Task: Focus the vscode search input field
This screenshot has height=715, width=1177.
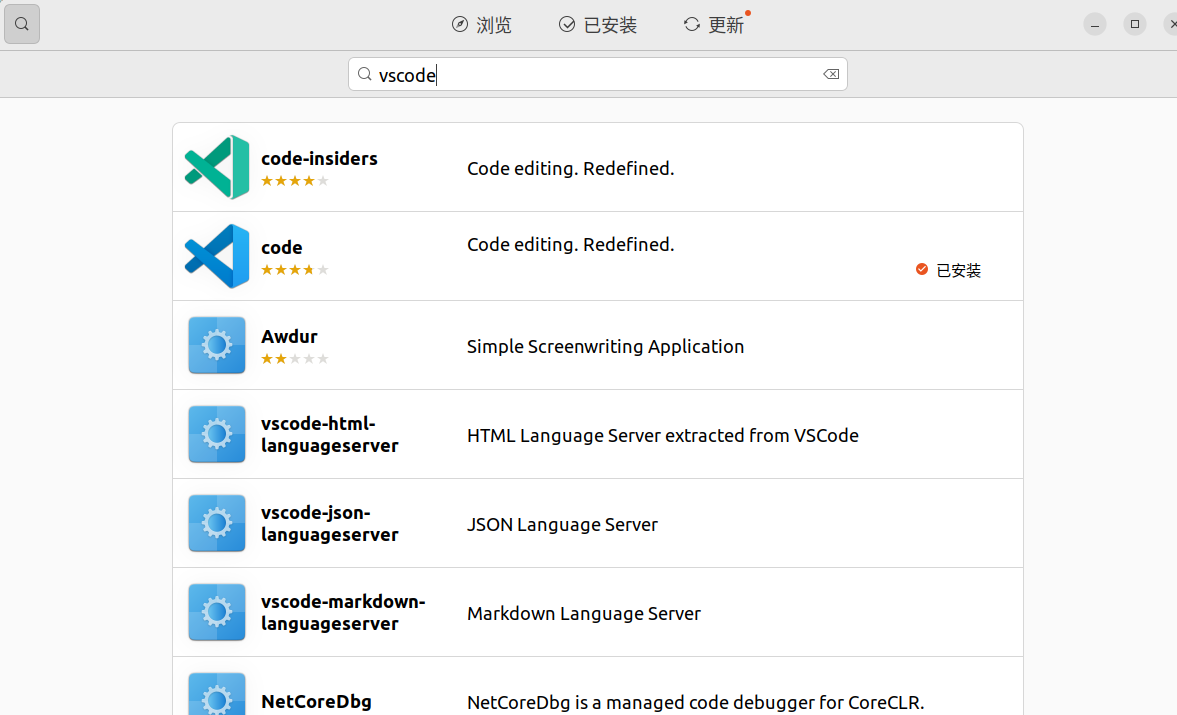Action: (598, 74)
